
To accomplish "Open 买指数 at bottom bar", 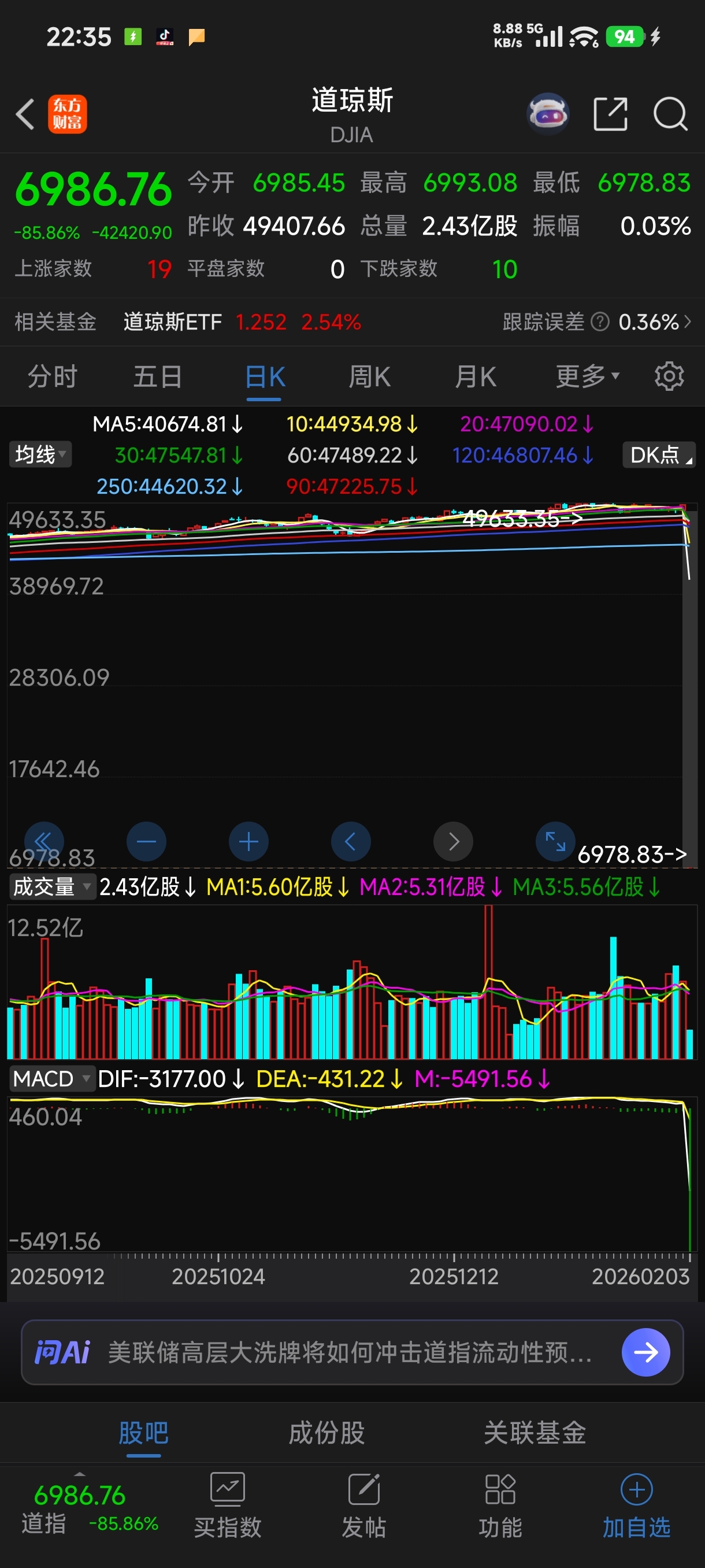I will click(x=228, y=1505).
